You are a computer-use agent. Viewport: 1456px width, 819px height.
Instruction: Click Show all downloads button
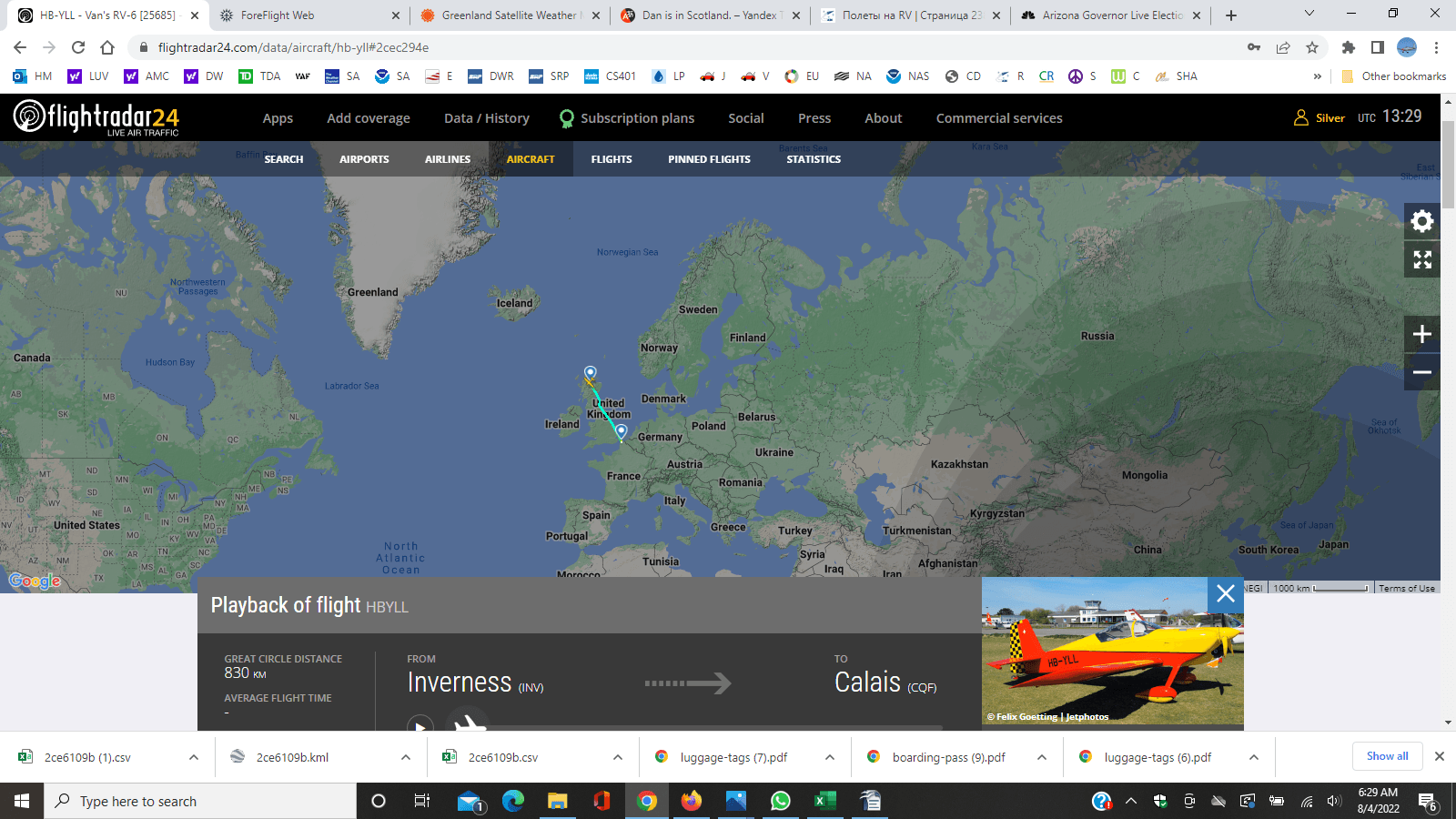point(1387,756)
